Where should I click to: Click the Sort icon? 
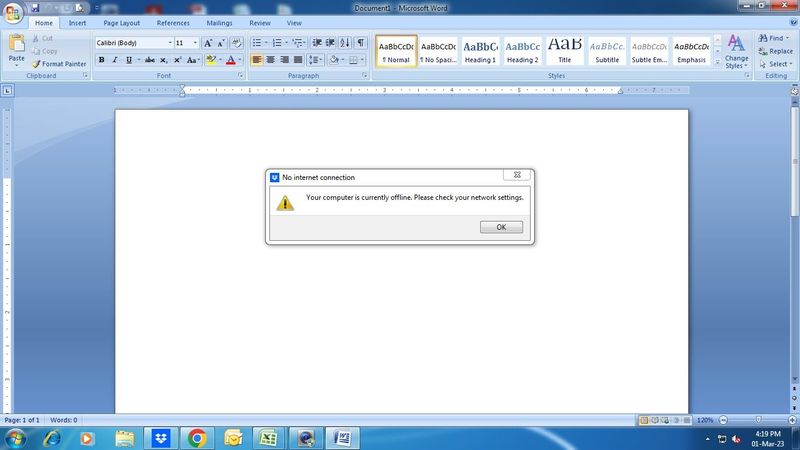click(345, 42)
